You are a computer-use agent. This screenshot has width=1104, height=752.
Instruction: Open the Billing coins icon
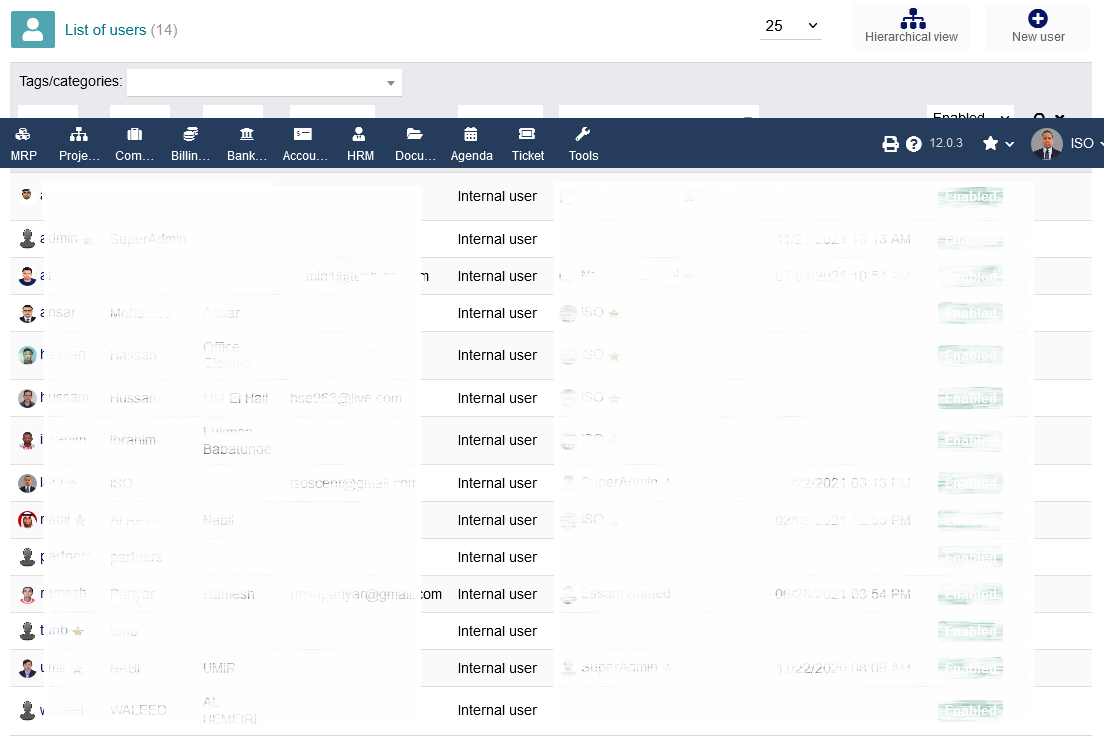190,134
